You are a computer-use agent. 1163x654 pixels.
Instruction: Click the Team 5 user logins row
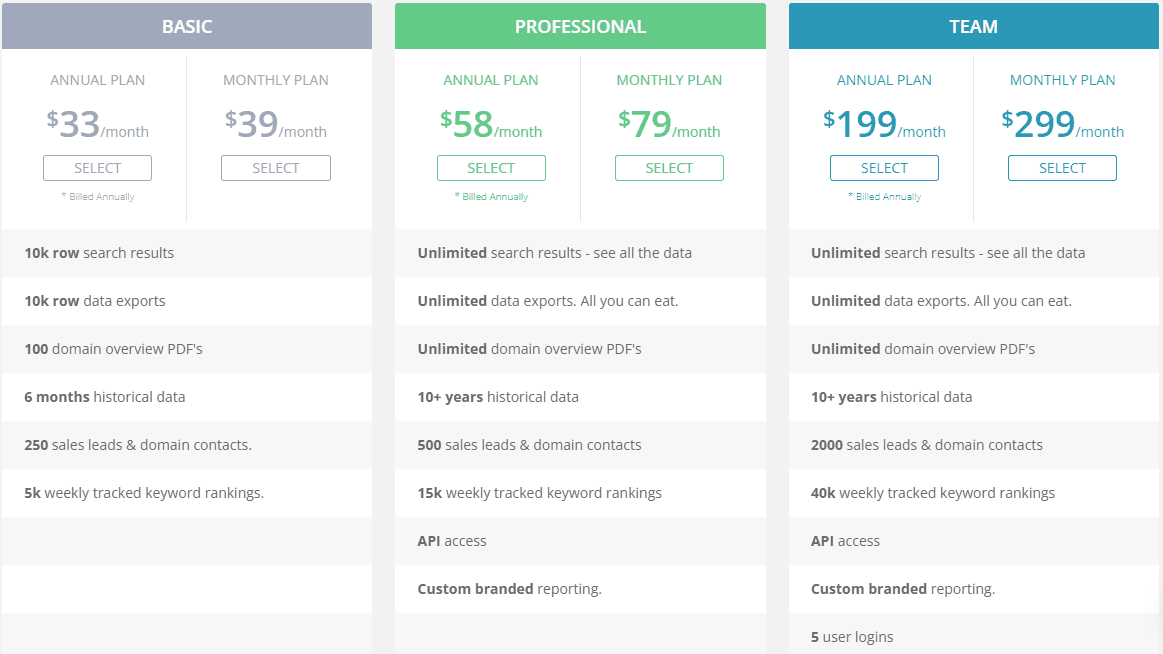(x=974, y=636)
